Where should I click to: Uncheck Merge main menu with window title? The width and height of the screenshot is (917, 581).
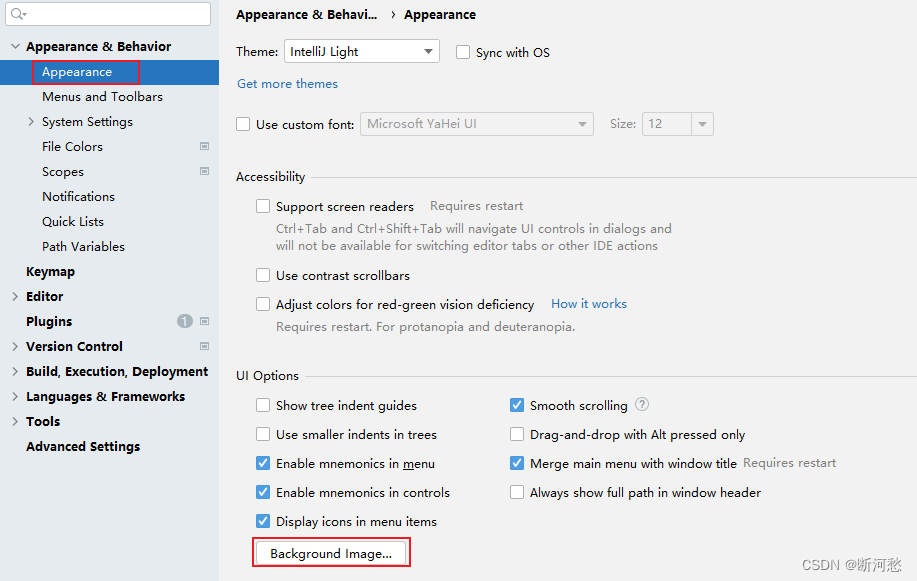pos(516,463)
